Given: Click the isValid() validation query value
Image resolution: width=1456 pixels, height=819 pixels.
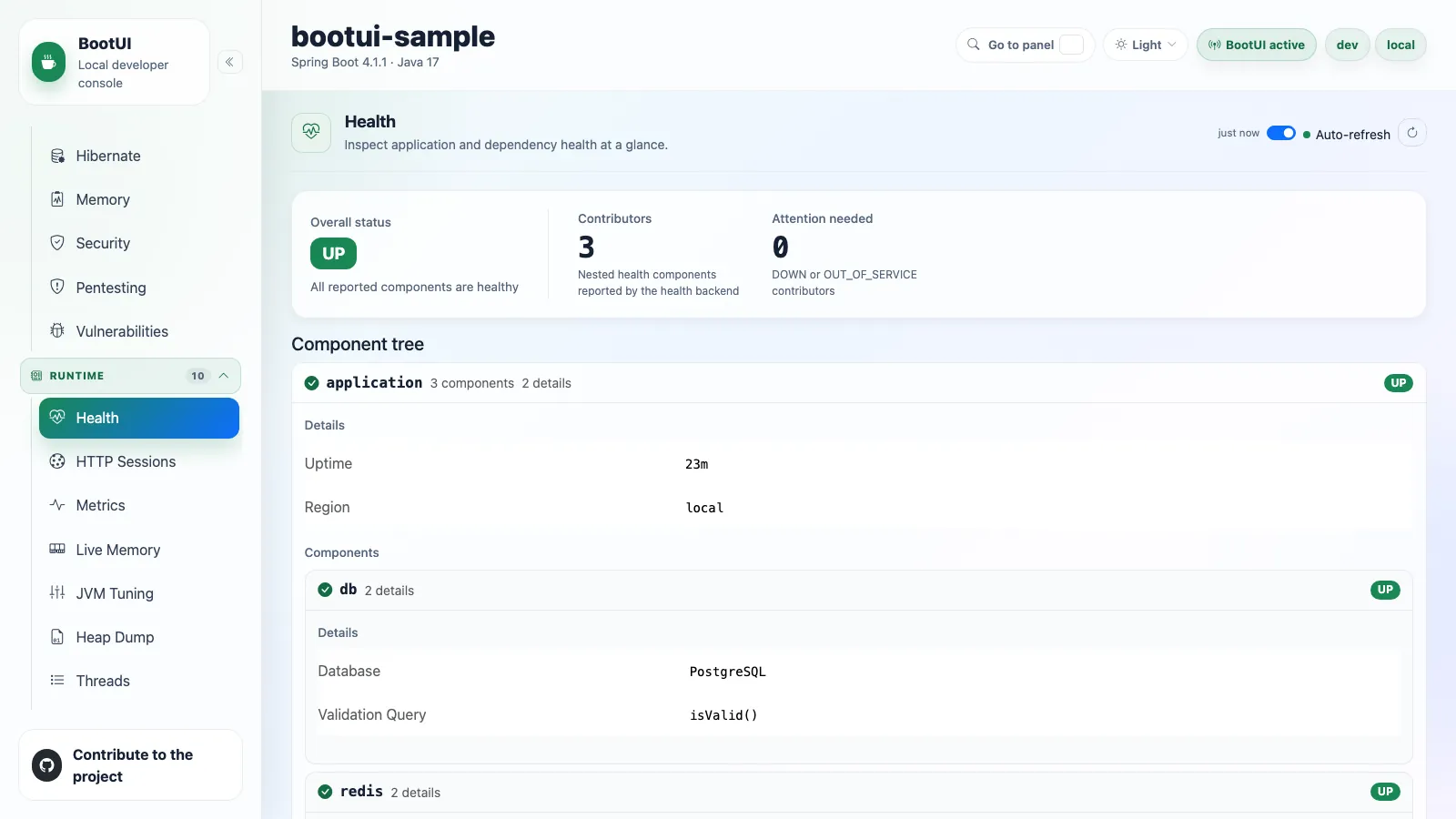Looking at the screenshot, I should click(x=723, y=715).
